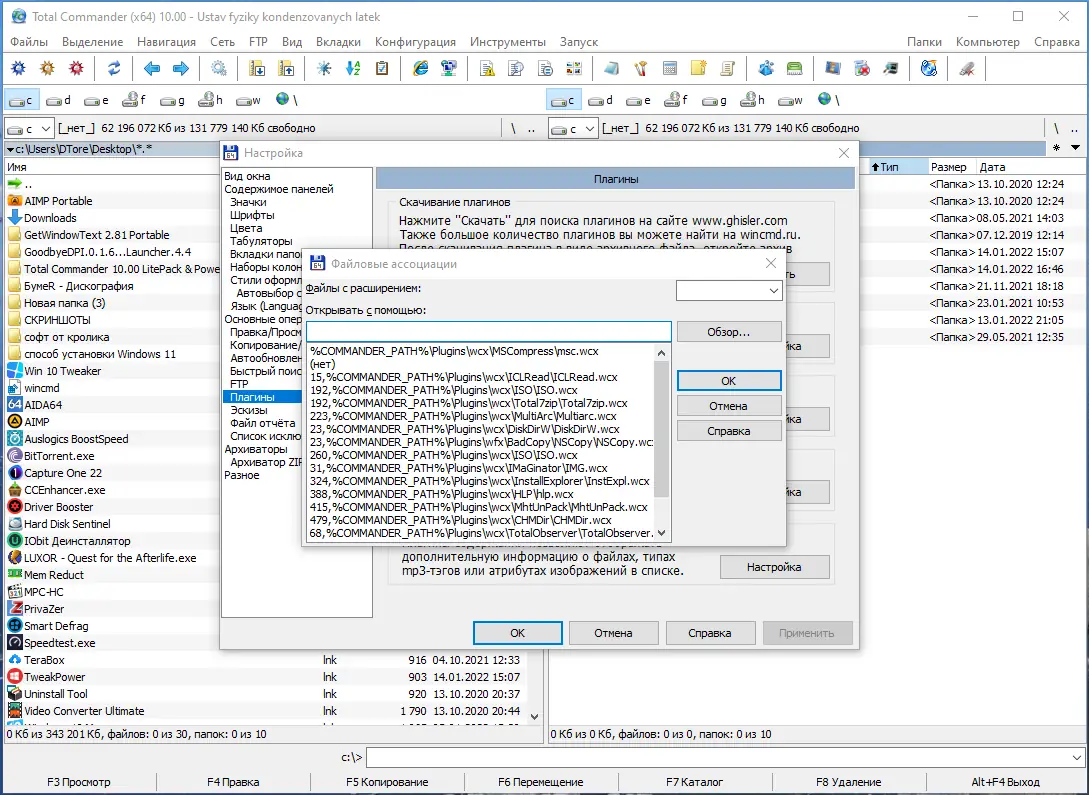Click the clipboard checkmark toolbar icon
This screenshot has height=795, width=1089.
tap(382, 68)
